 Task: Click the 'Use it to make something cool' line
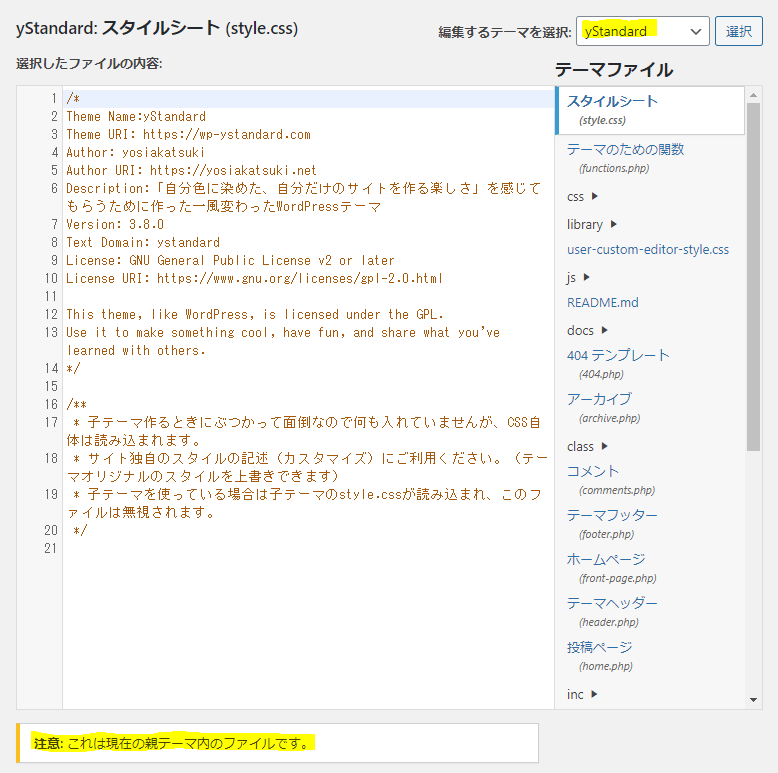[x=283, y=341]
